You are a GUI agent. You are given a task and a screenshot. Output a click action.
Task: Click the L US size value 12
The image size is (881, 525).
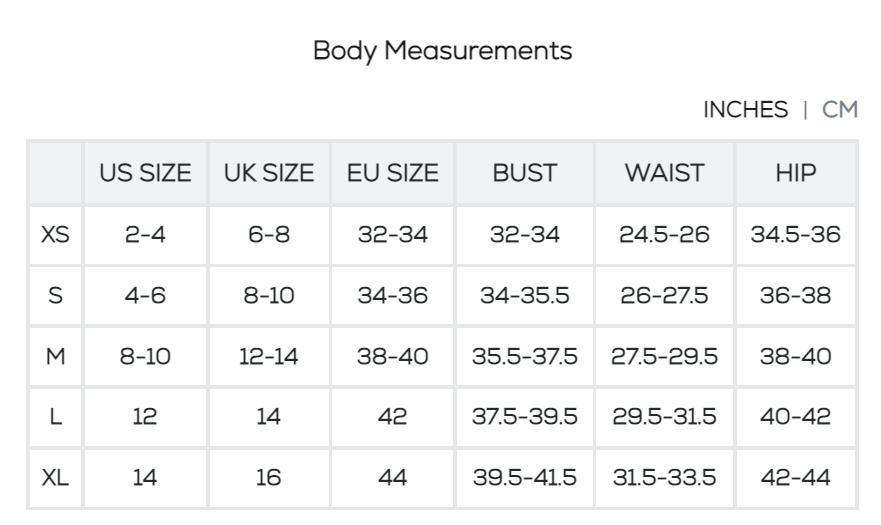point(145,418)
